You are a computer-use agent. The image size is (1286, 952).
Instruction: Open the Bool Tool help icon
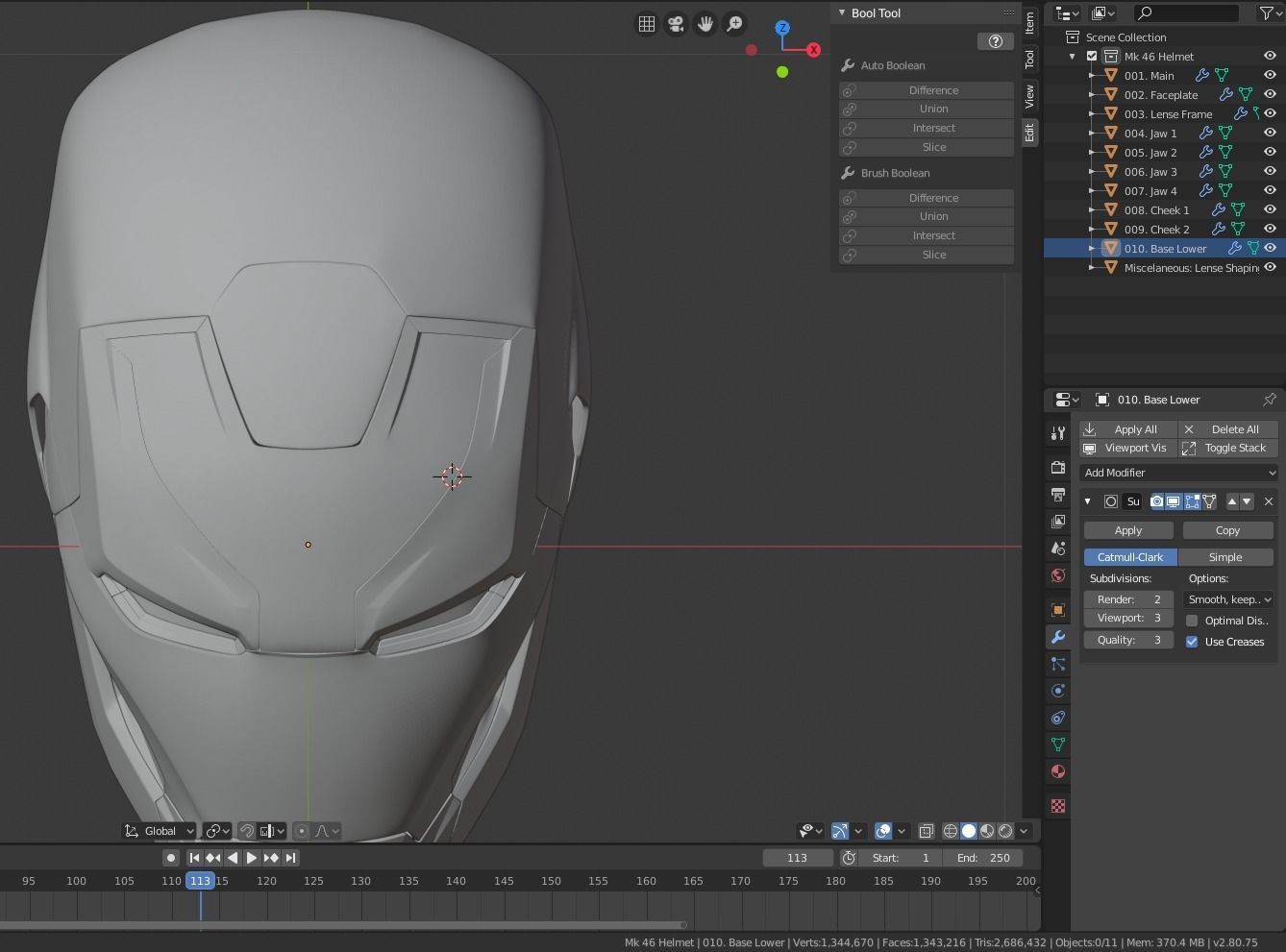click(995, 40)
